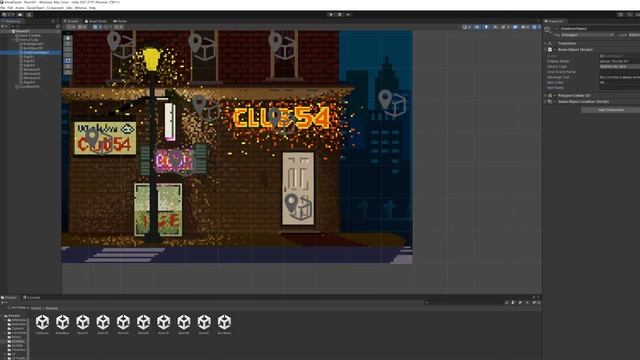This screenshot has width=640, height=360.
Task: Click the Project panel search field
Action: pos(463,303)
